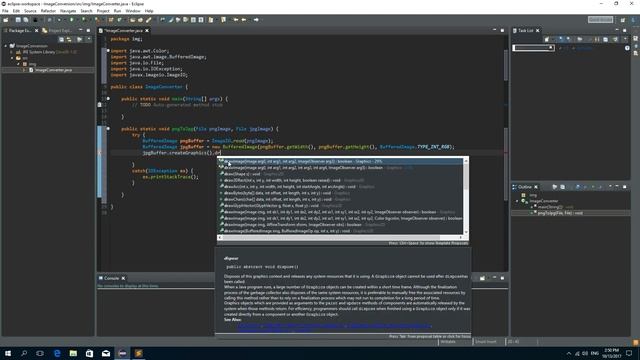This screenshot has height=360, width=640.
Task: Click the Open Console icon in Console panel
Action: pyautogui.click(x=482, y=278)
